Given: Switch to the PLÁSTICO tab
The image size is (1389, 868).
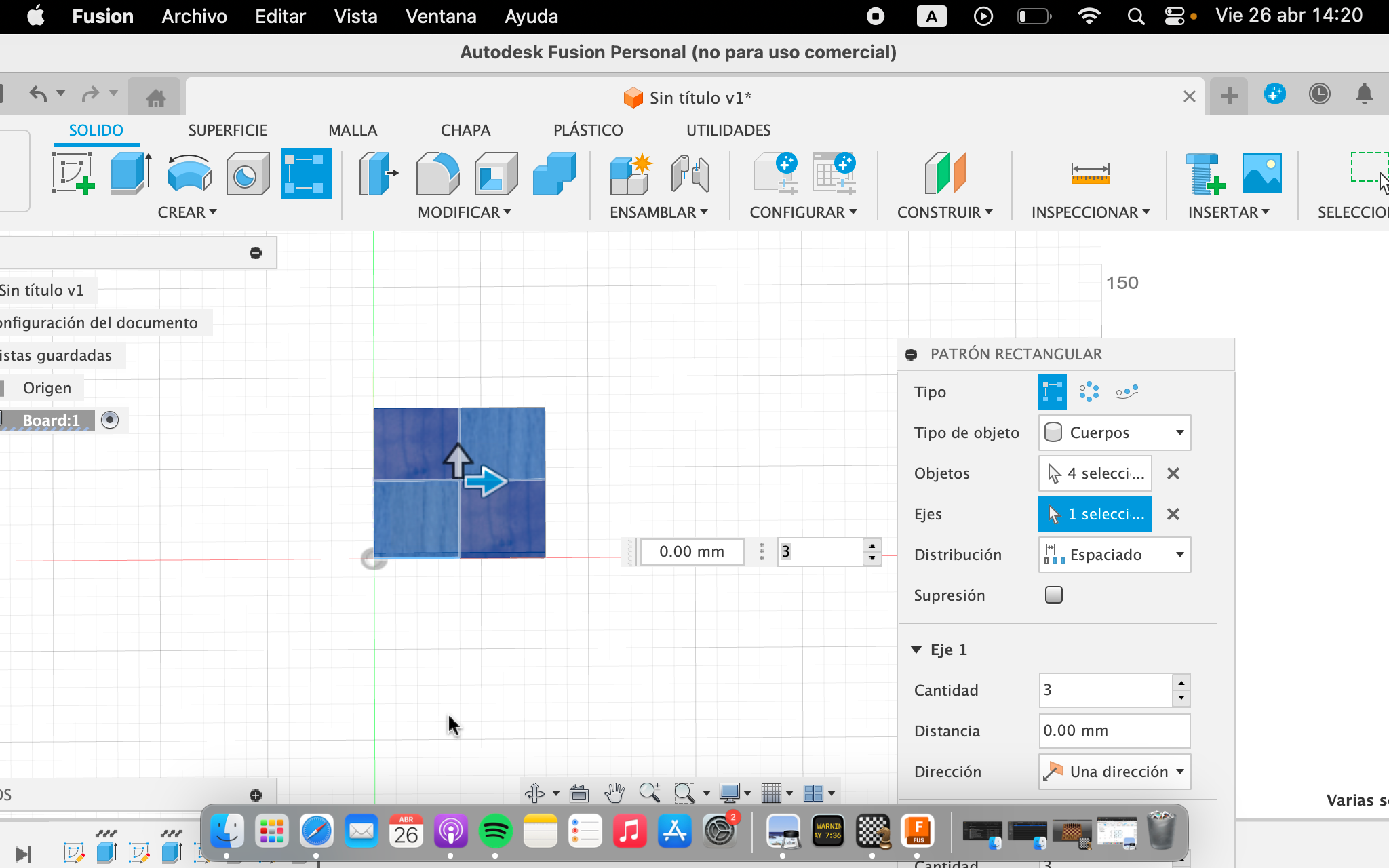Looking at the screenshot, I should point(588,130).
